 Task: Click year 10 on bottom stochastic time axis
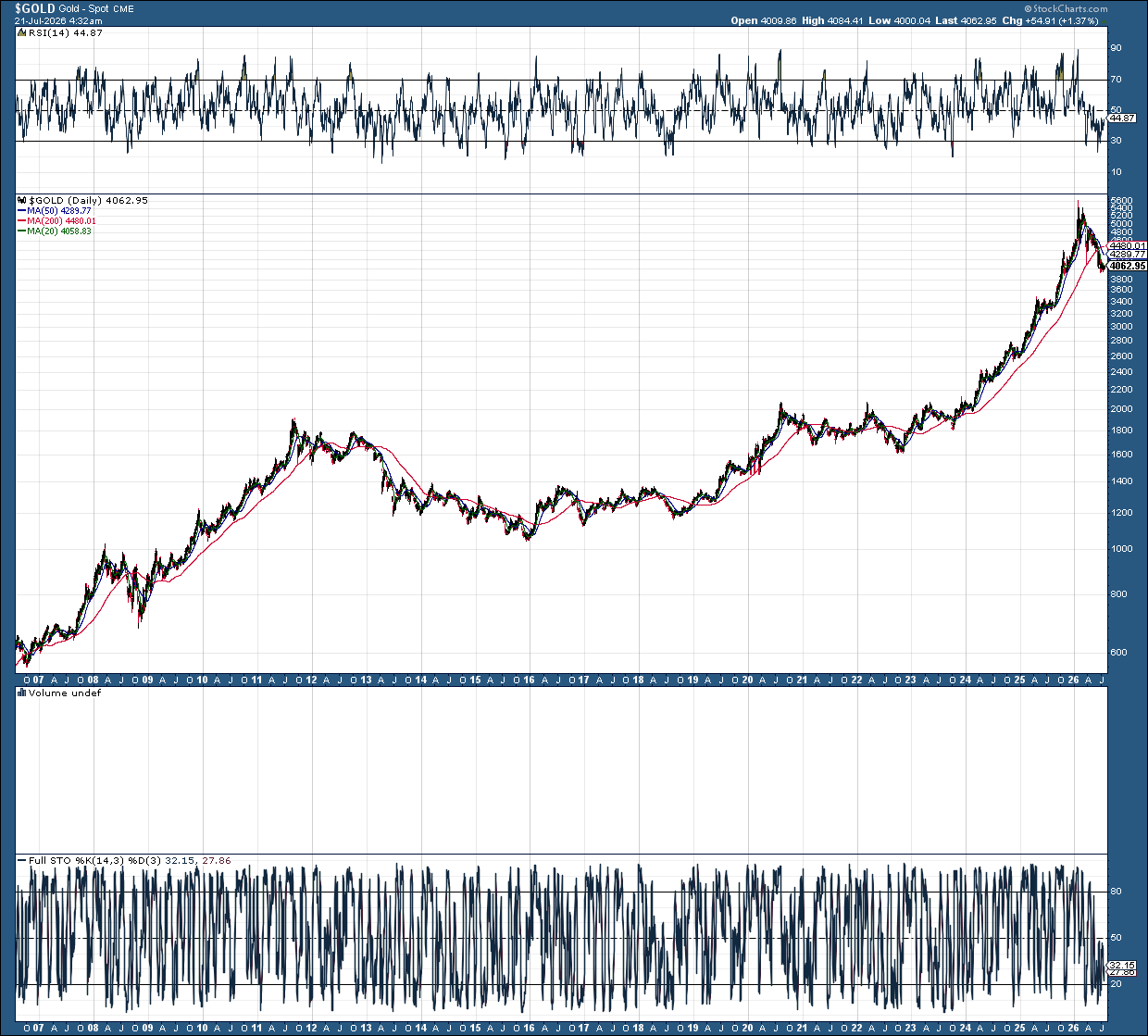coord(203,1028)
